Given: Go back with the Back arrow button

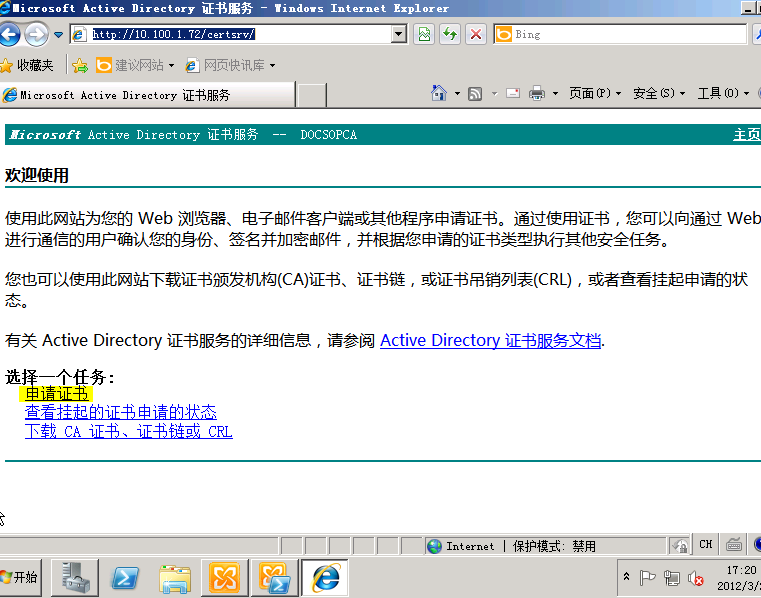Looking at the screenshot, I should pos(9,34).
